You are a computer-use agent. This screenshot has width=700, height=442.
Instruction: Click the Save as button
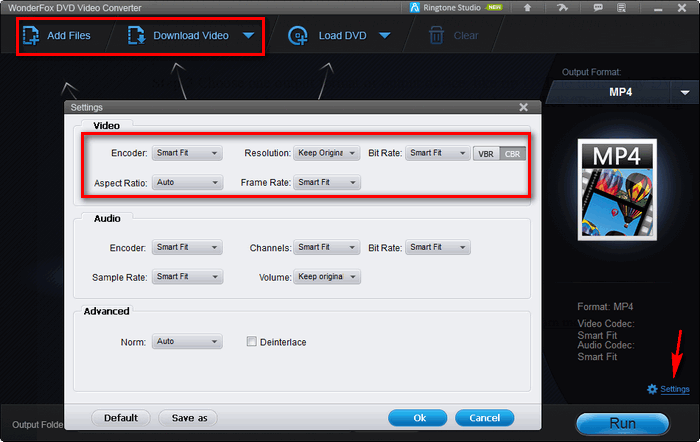click(189, 418)
